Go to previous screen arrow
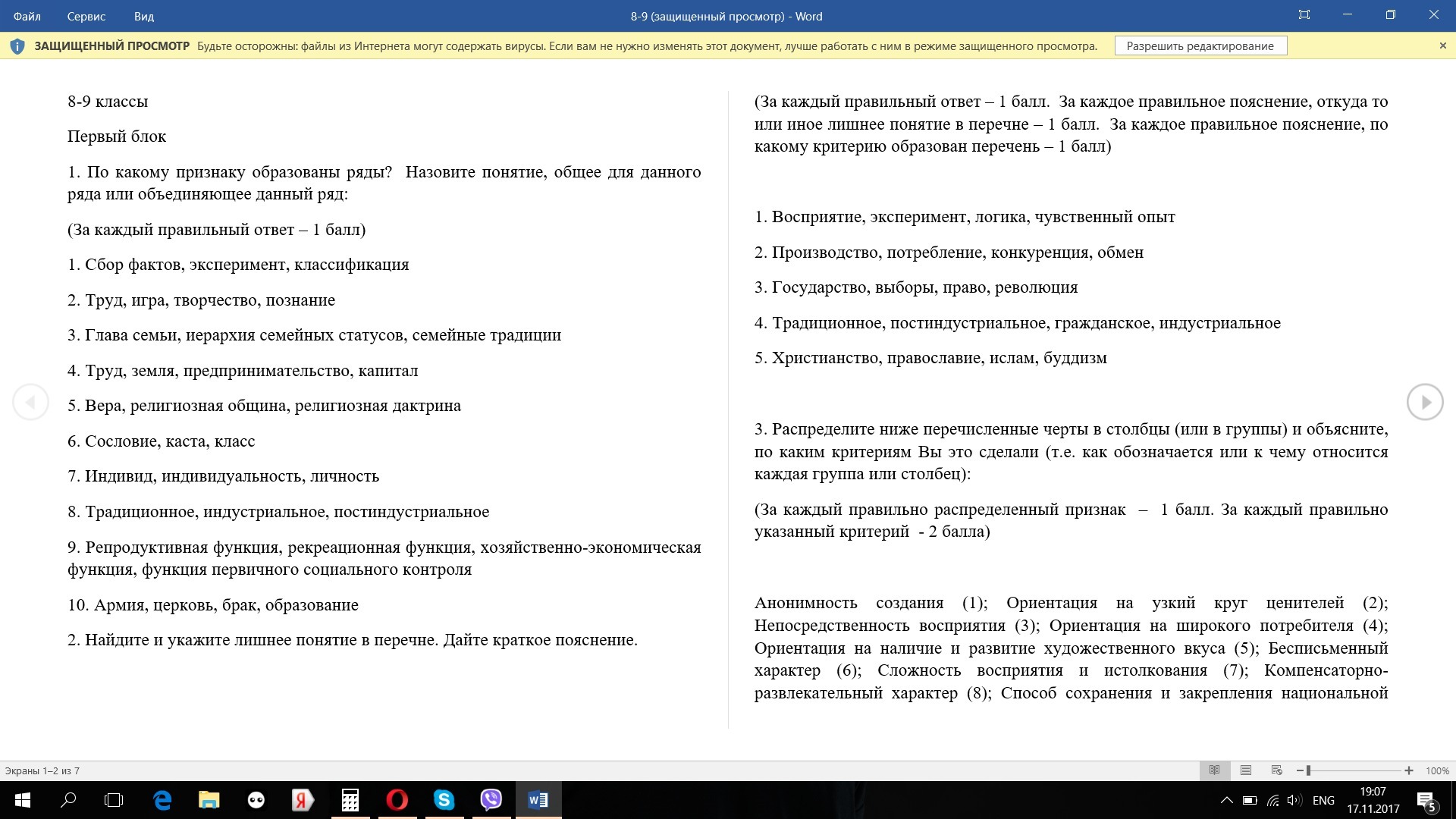The width and height of the screenshot is (1456, 819). click(x=30, y=402)
